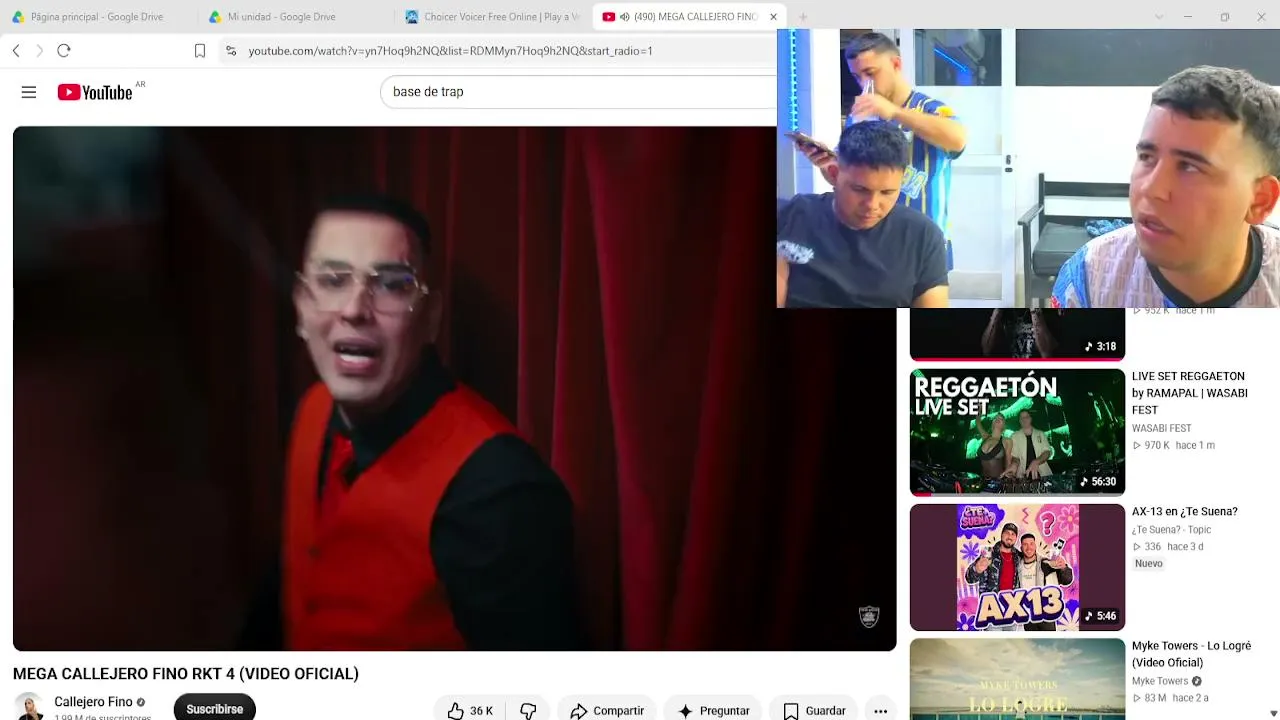Share the video via Compartir
Screen dimensions: 1280x720
(607, 711)
